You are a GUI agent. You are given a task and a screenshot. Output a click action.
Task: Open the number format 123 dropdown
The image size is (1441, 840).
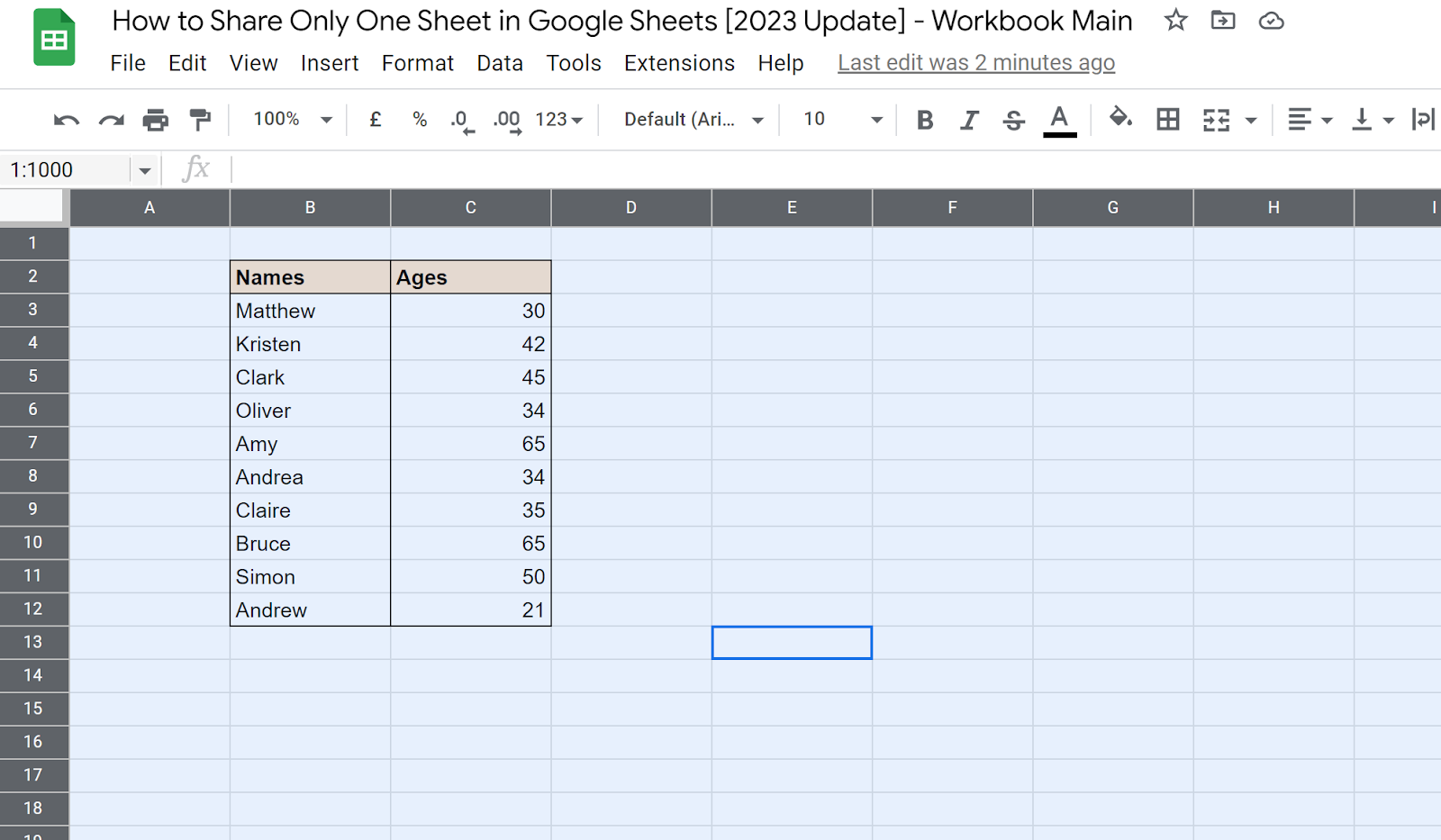click(558, 119)
